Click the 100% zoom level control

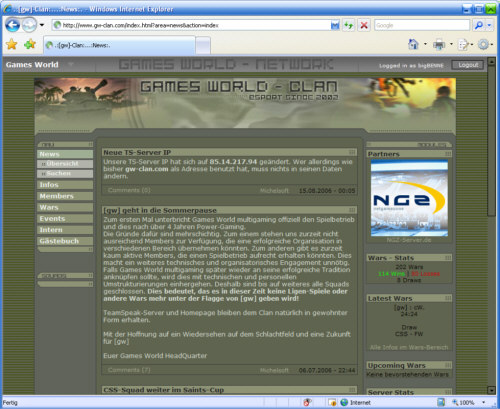[463, 402]
